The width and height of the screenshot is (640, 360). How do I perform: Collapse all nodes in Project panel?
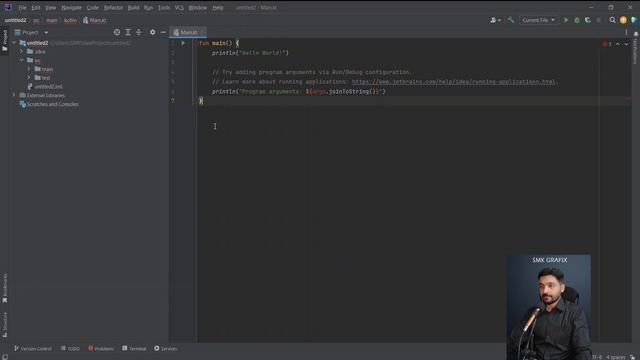point(138,32)
